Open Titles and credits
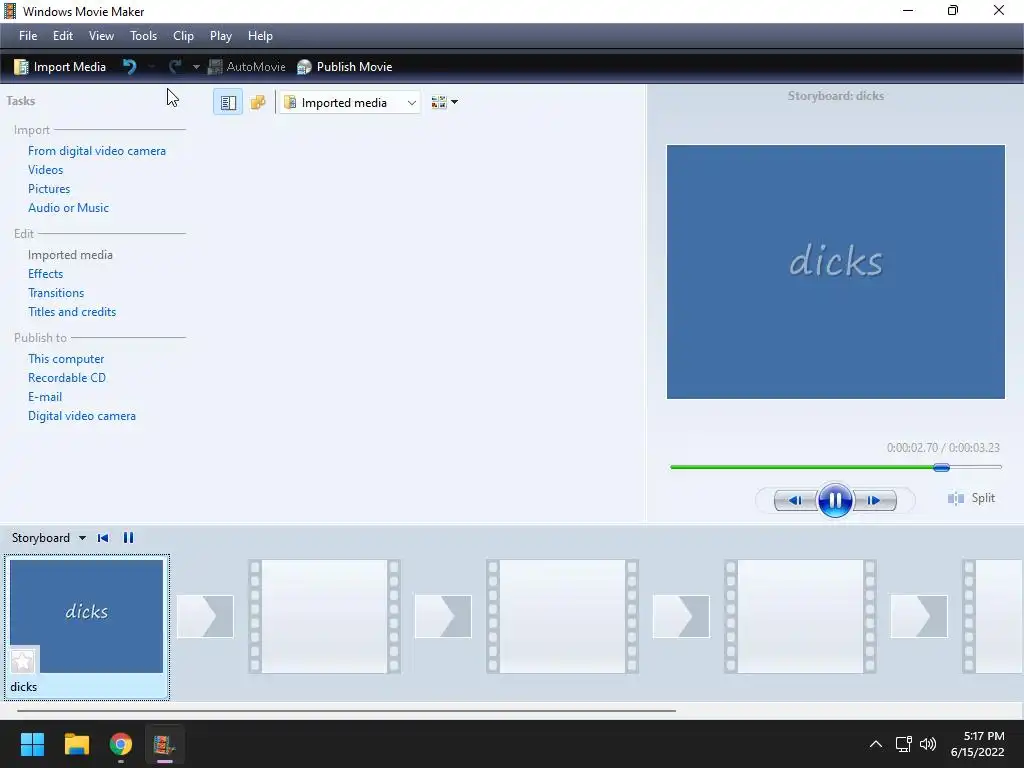 (x=72, y=312)
